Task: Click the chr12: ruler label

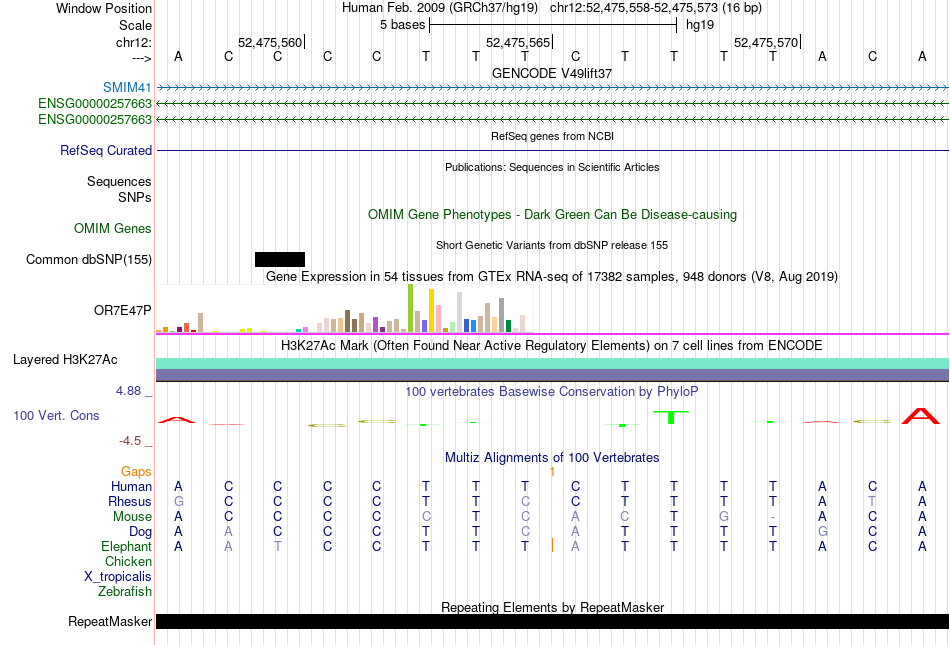Action: [x=134, y=42]
